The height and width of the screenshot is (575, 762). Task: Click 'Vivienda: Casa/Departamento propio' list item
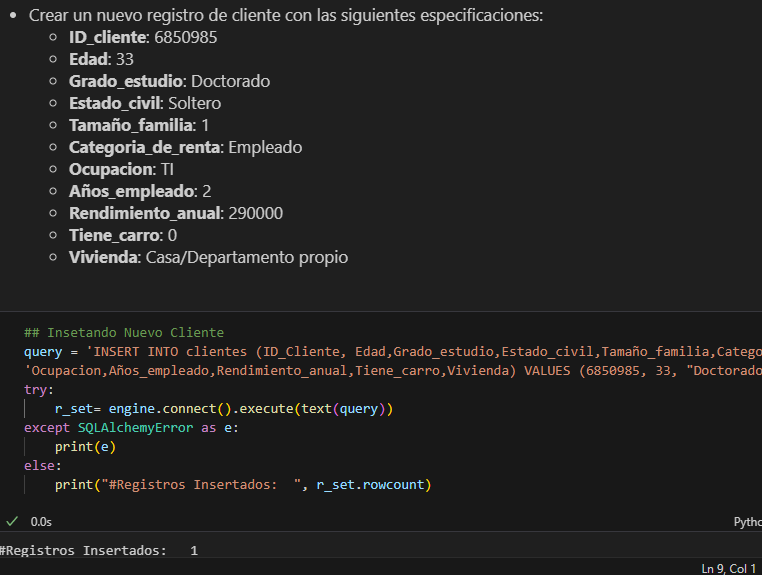point(208,257)
